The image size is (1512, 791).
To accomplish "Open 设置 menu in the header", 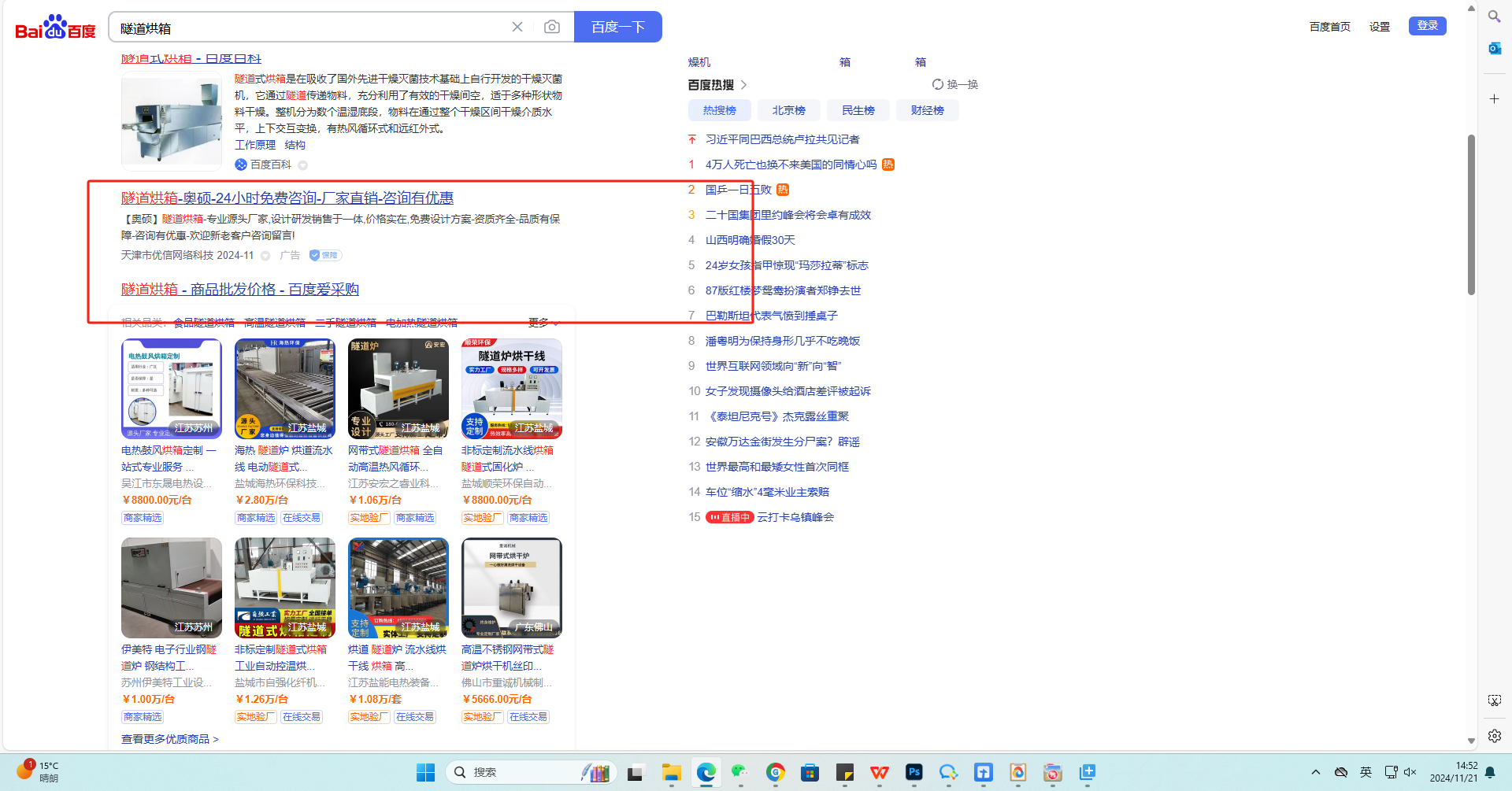I will click(1380, 27).
